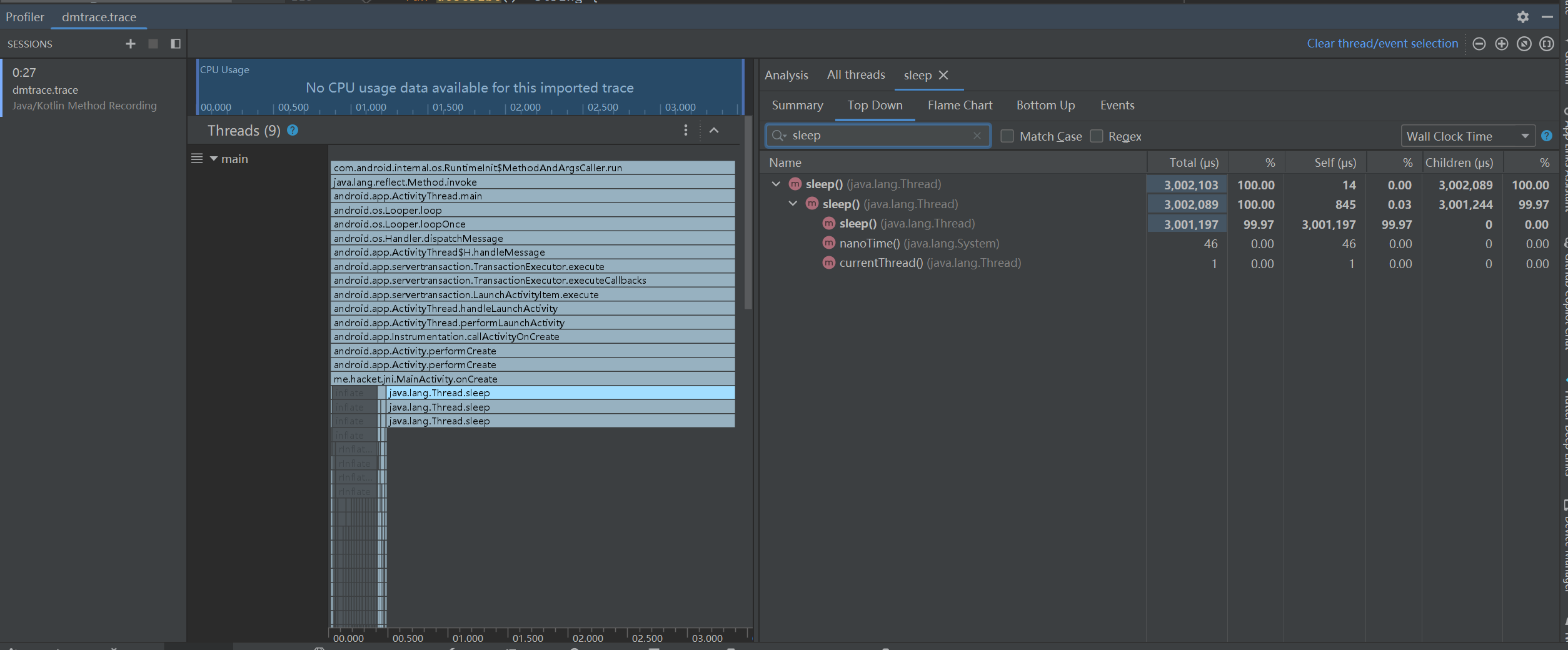Start a new profiling session
The width and height of the screenshot is (1568, 650).
coord(131,44)
